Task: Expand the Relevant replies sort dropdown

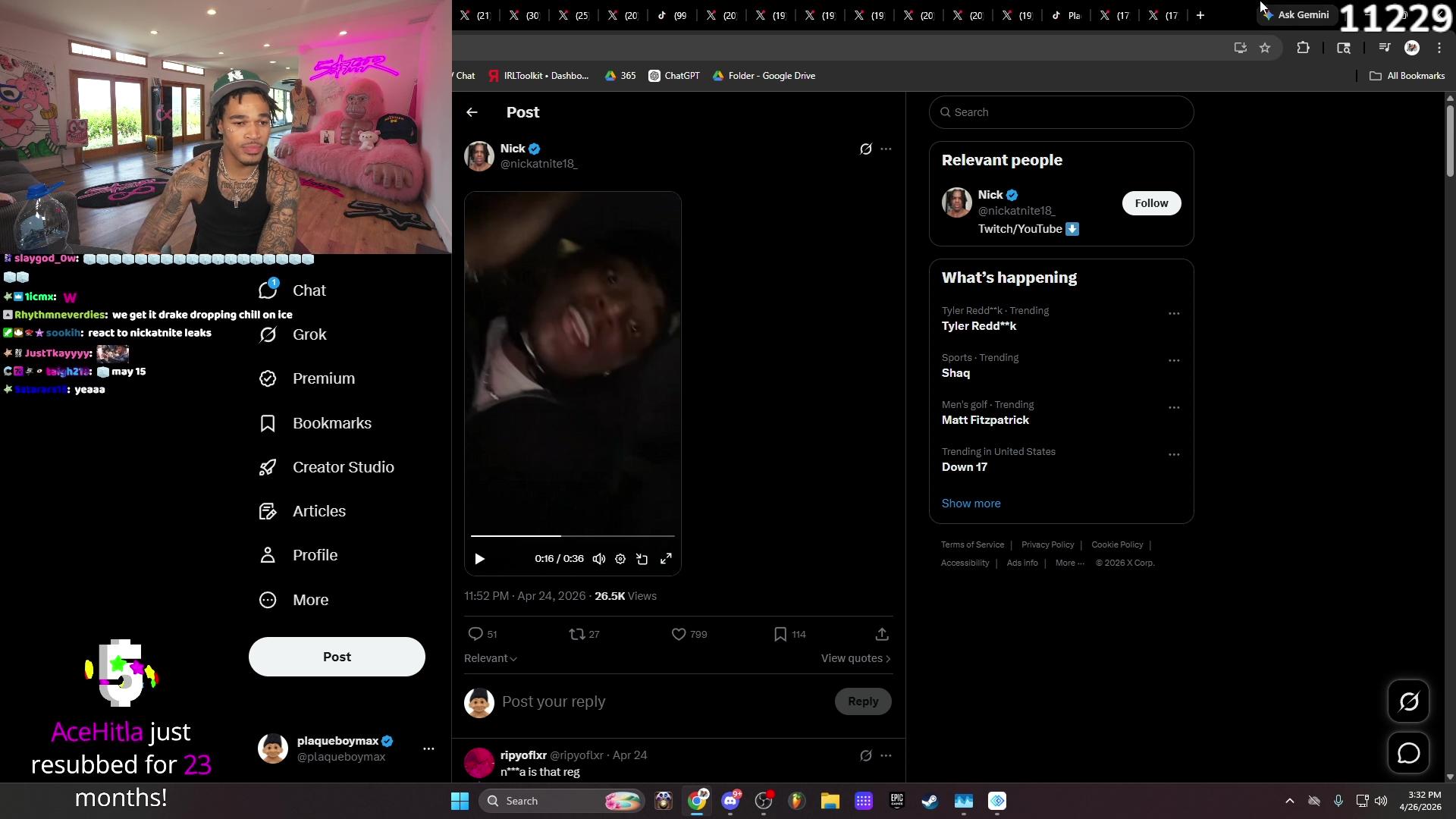Action: (x=491, y=658)
